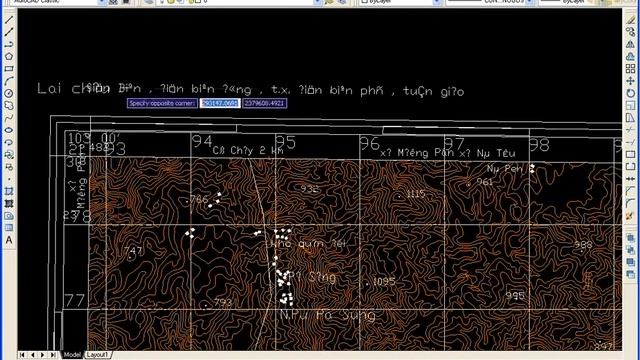Open the Insert Block tool
The height and width of the screenshot is (360, 640).
click(x=9, y=154)
